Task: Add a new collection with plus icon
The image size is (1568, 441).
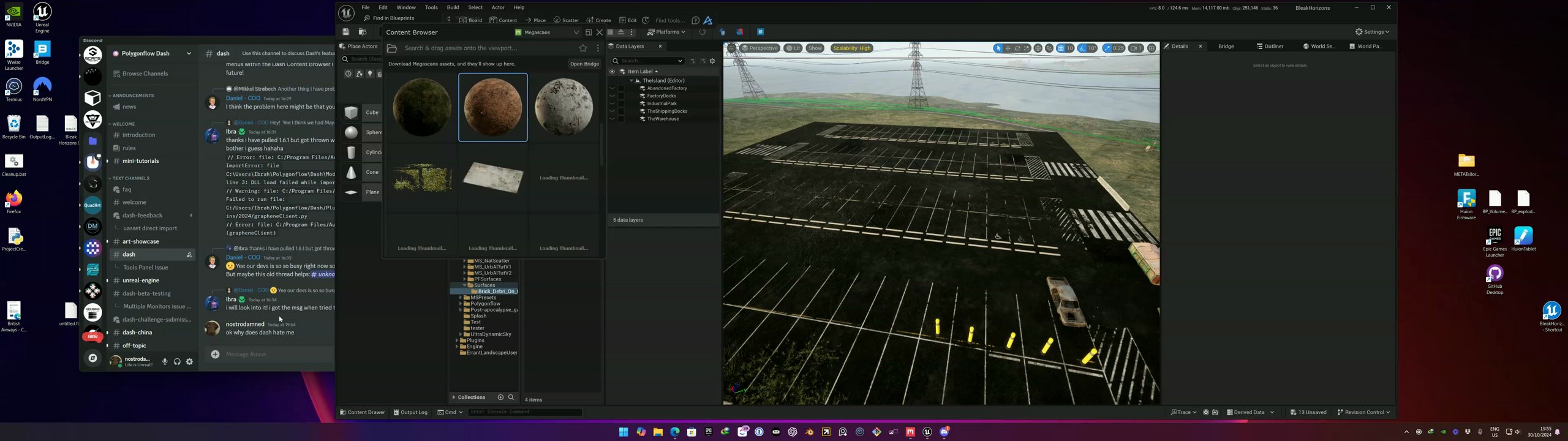Action: pos(500,398)
